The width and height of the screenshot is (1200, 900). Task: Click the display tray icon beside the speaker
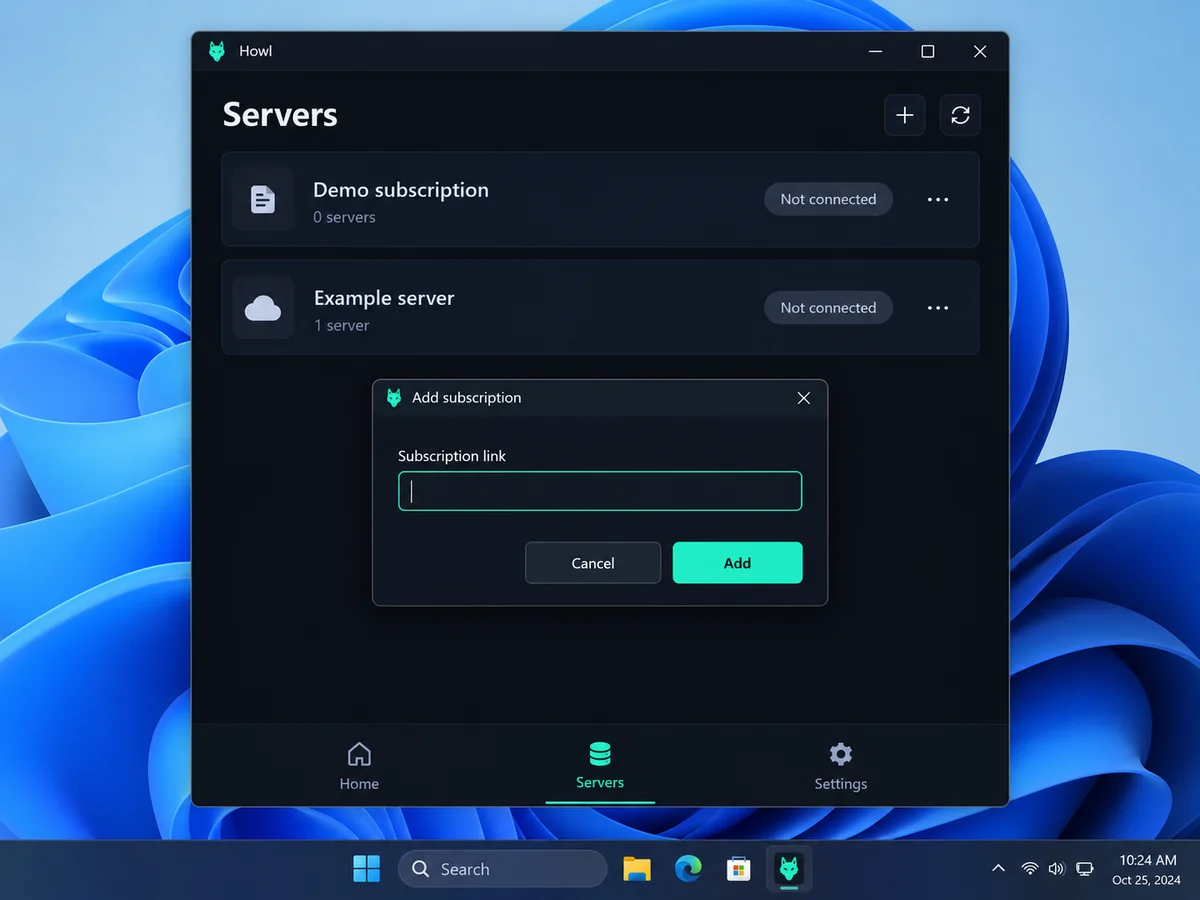coord(1085,869)
